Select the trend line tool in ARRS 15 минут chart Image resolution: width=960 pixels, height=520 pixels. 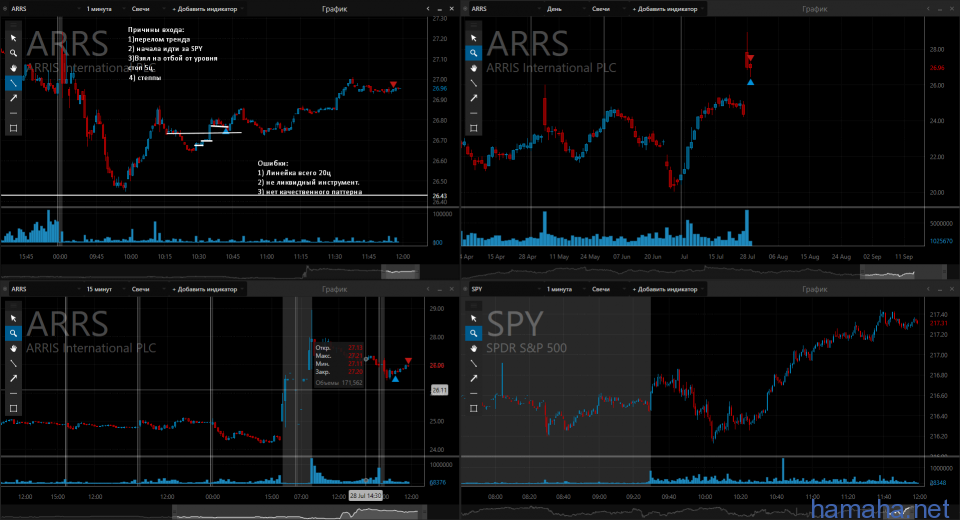point(13,363)
